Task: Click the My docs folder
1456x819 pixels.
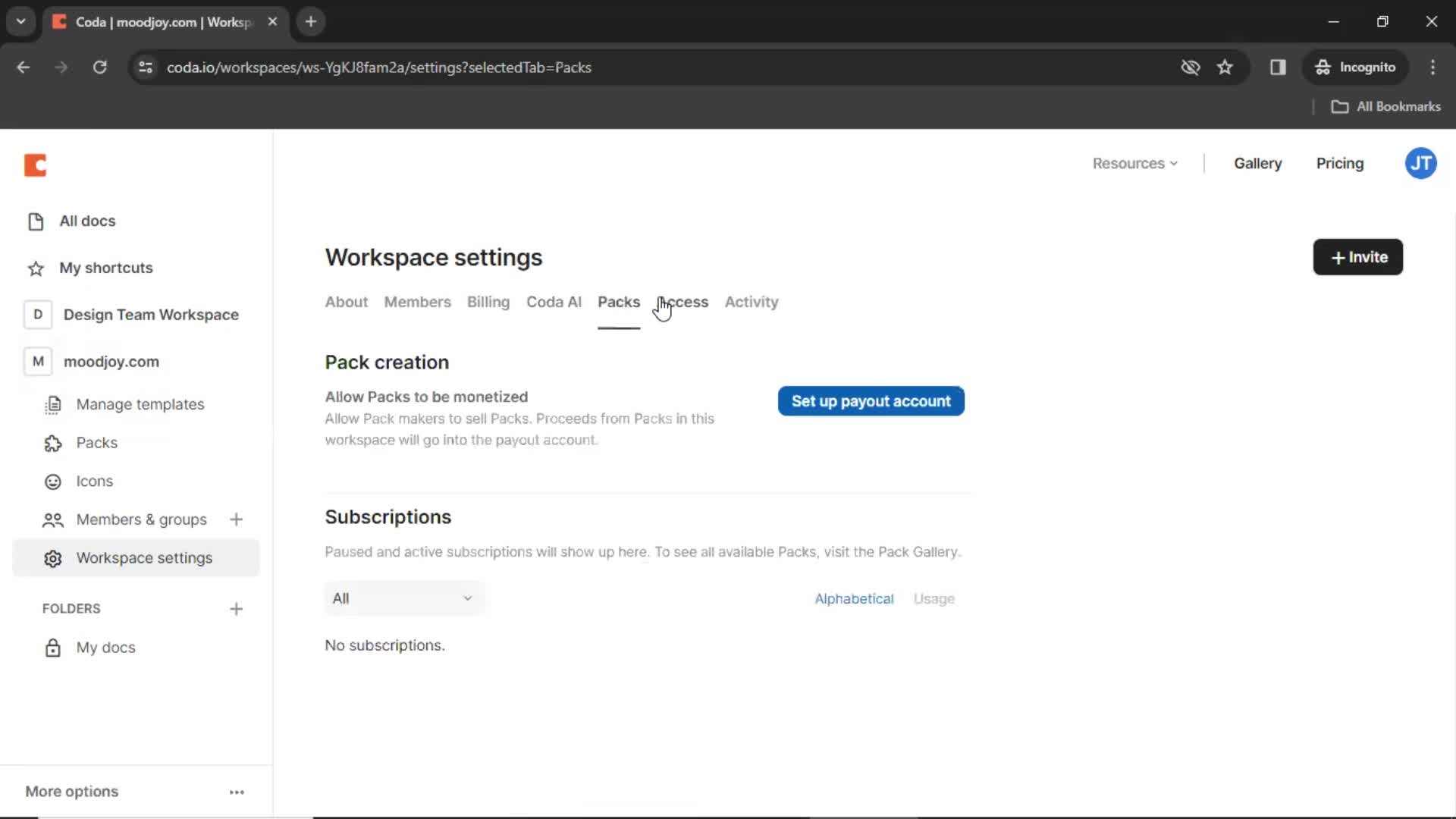Action: [105, 647]
